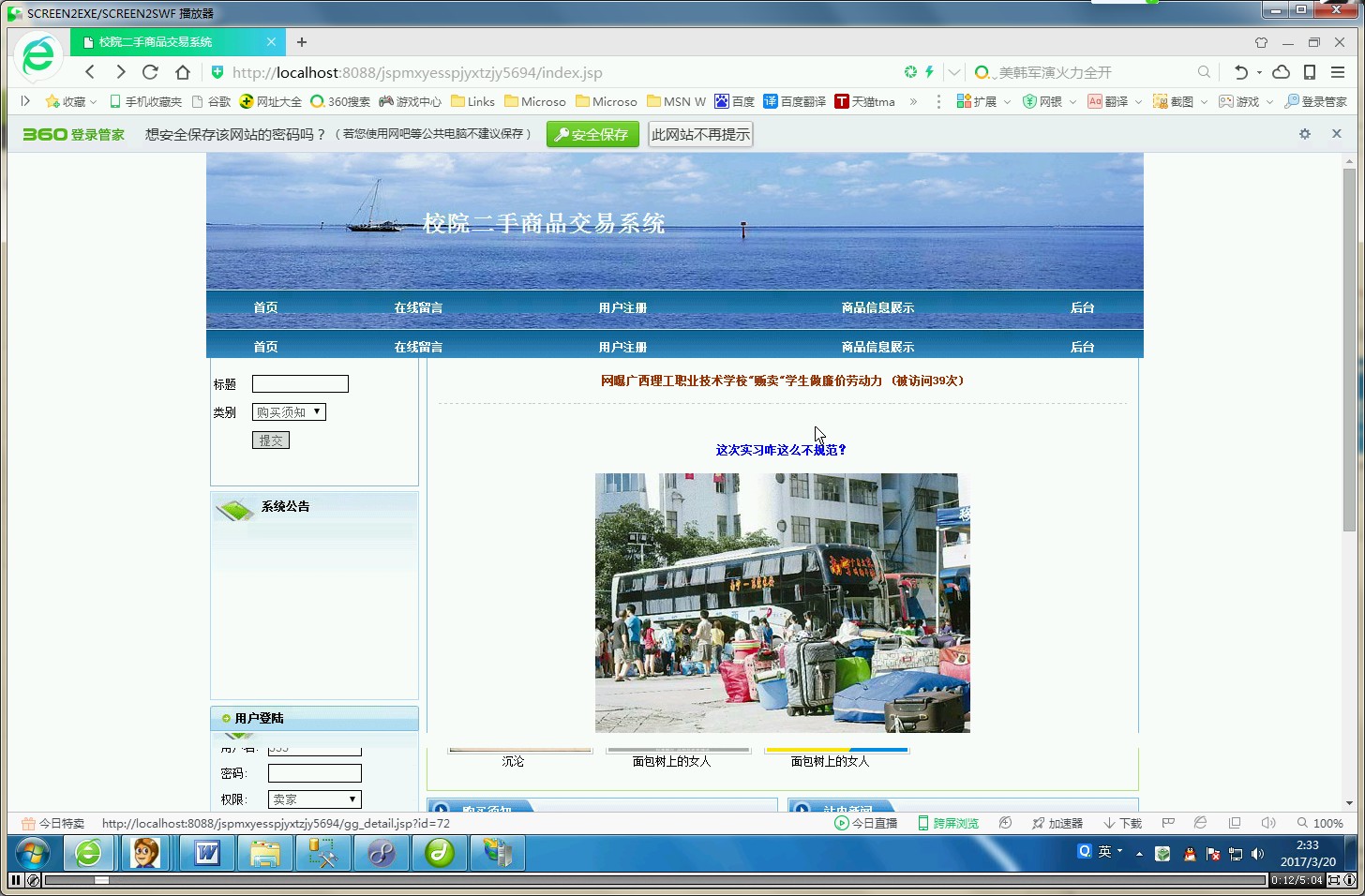Image resolution: width=1365 pixels, height=896 pixels.
Task: Click the 密码 password input field
Action: tap(314, 773)
